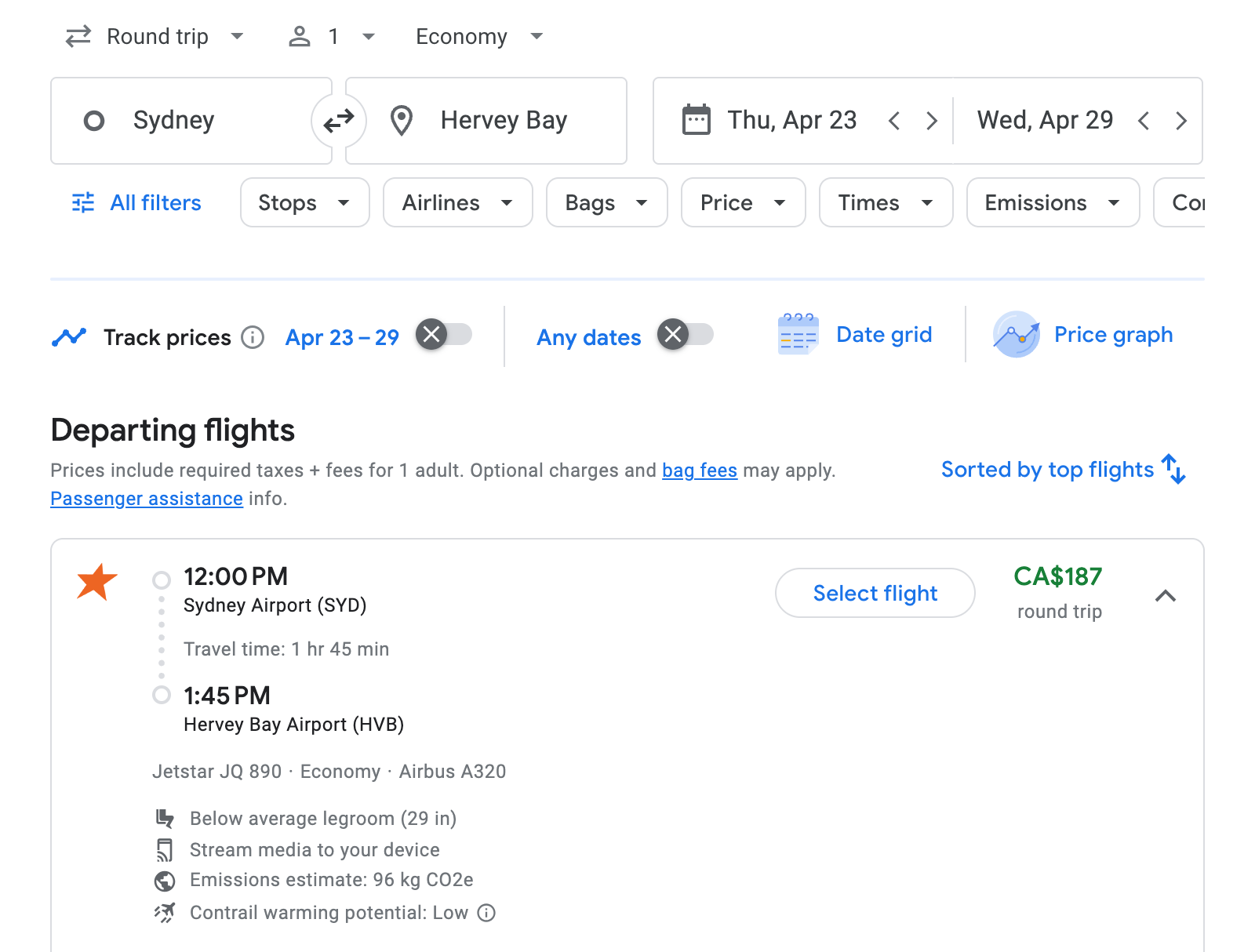Collapse the Jetstar flight details
The width and height of the screenshot is (1255, 952).
(1166, 596)
